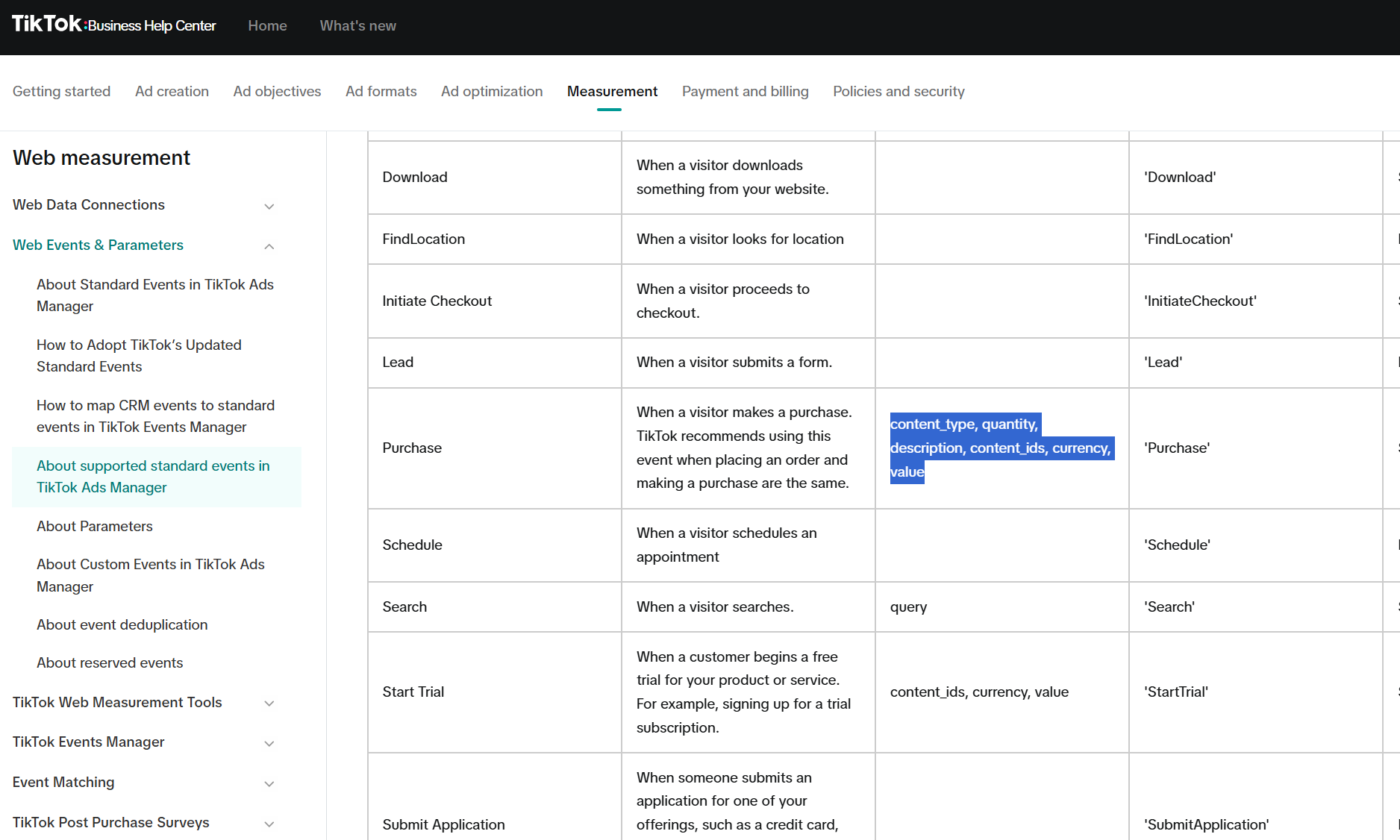Click the 'Download' event code cell

coord(1256,178)
